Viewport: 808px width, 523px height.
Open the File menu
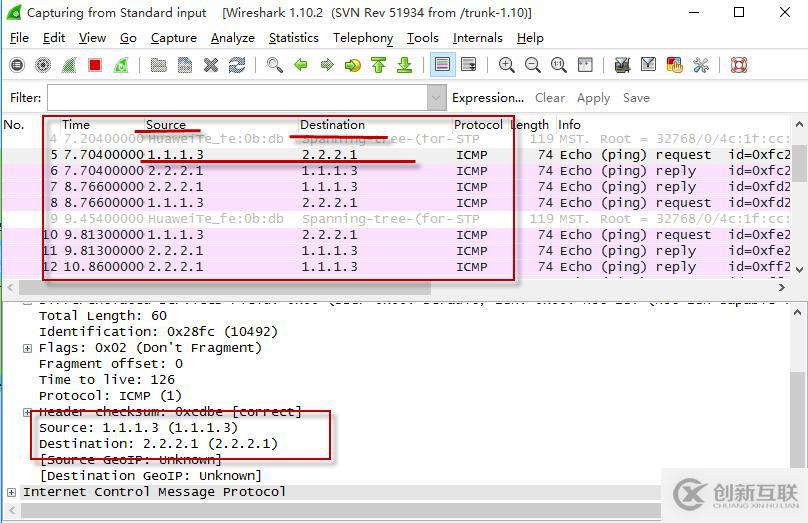[x=19, y=38]
